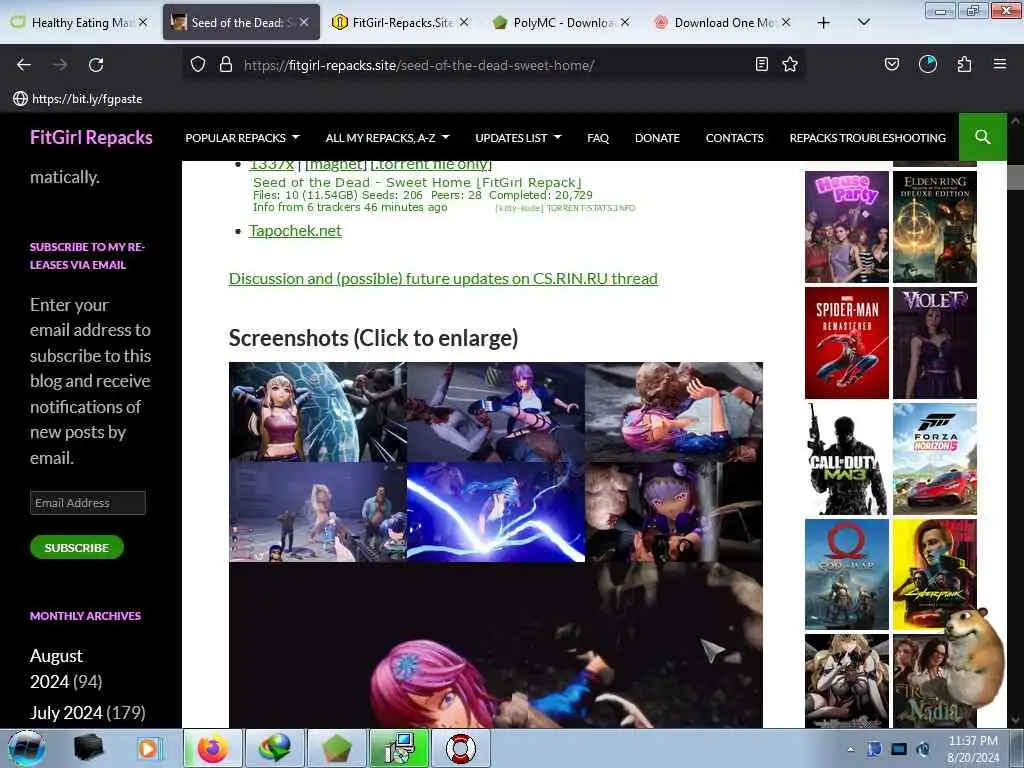Screen dimensions: 1024x768
Task: Open Firefox hamburger application menu
Action: pyautogui.click(x=999, y=64)
